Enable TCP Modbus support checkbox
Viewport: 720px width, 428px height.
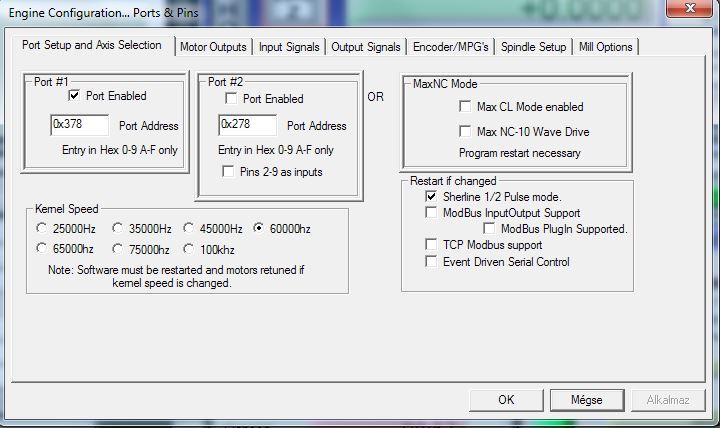point(431,244)
